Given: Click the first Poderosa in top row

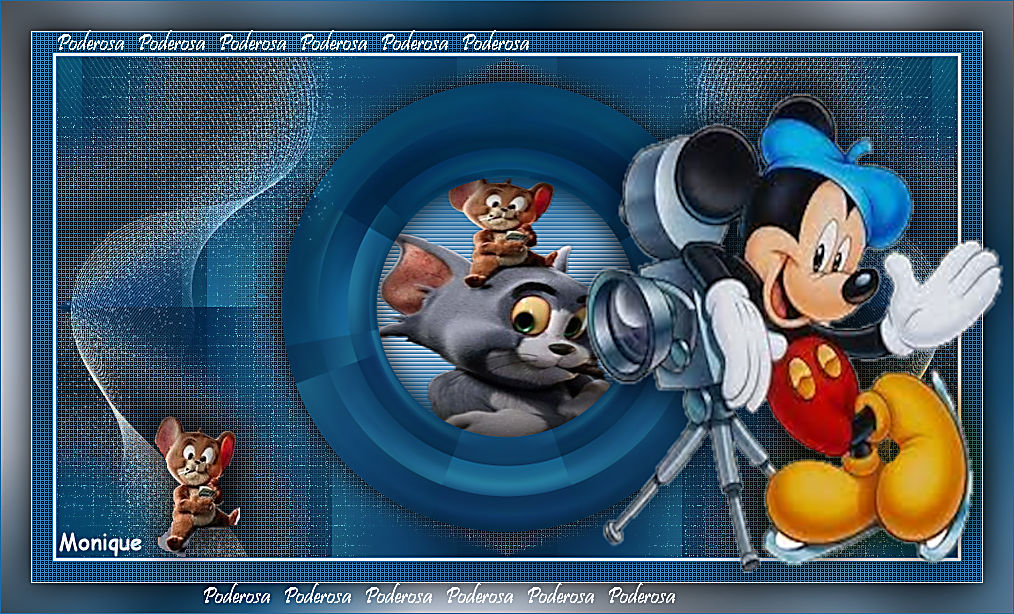Looking at the screenshot, I should pyautogui.click(x=91, y=42).
